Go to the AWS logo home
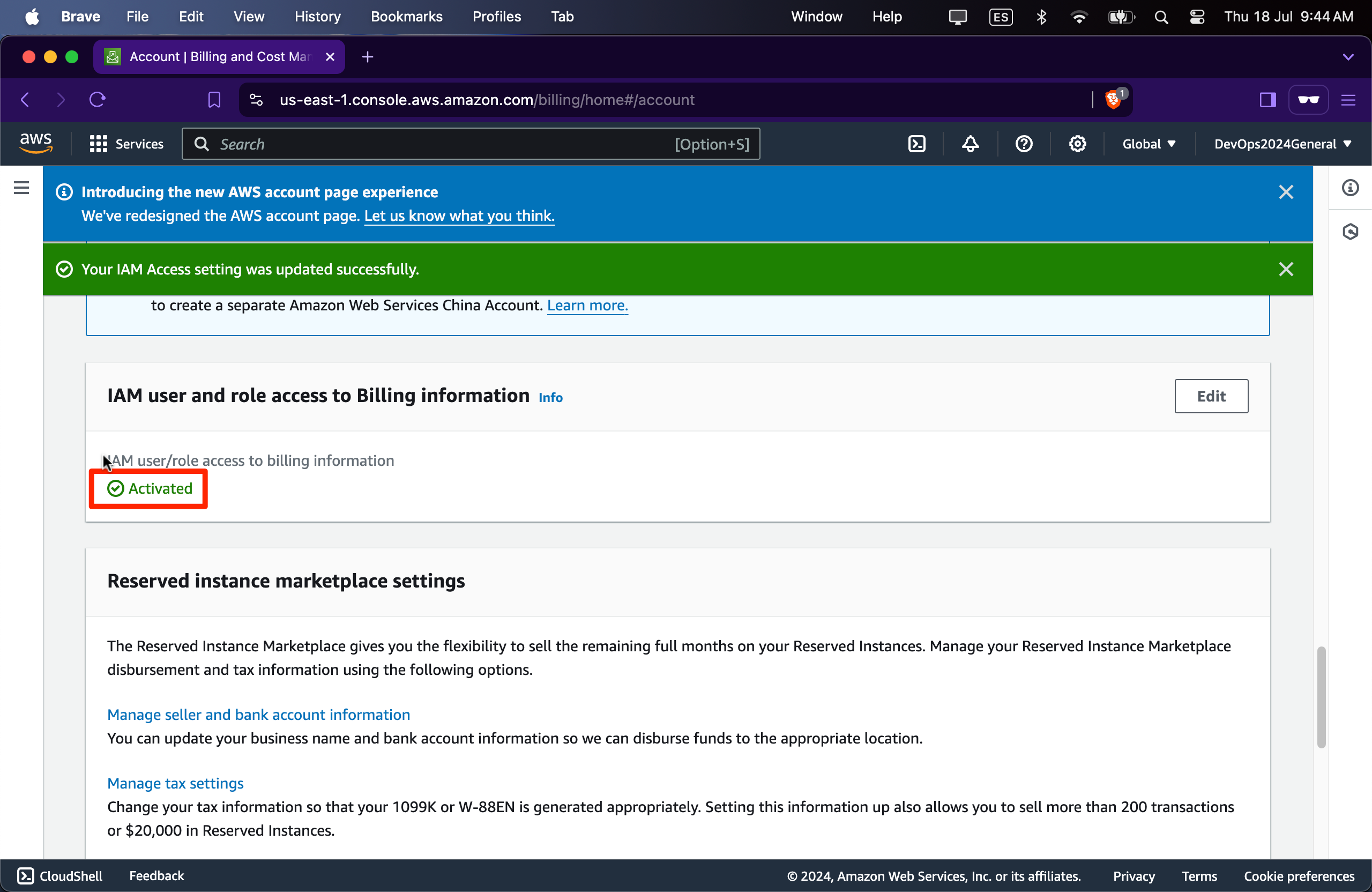This screenshot has width=1372, height=892. [x=36, y=143]
